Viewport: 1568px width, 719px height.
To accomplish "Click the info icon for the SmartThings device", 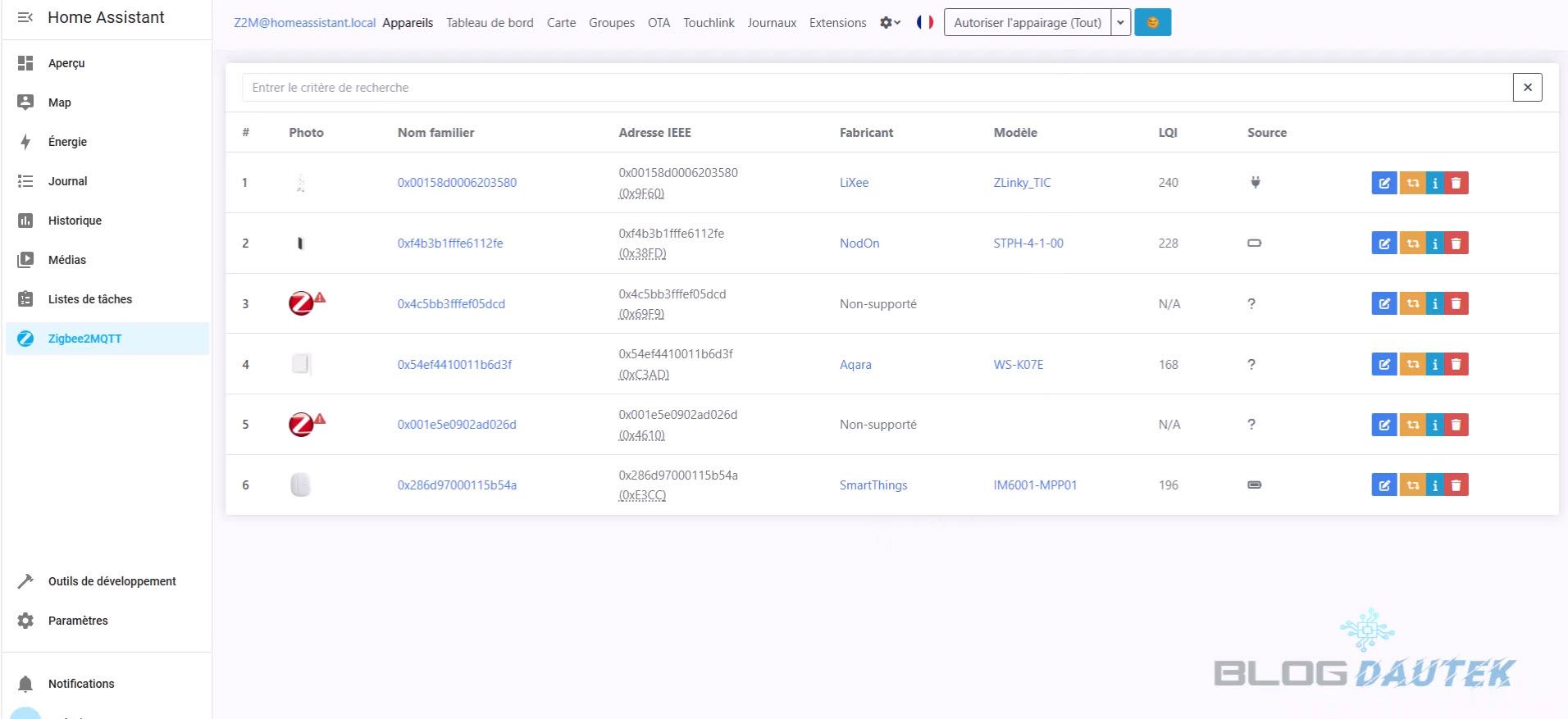I will [1435, 485].
